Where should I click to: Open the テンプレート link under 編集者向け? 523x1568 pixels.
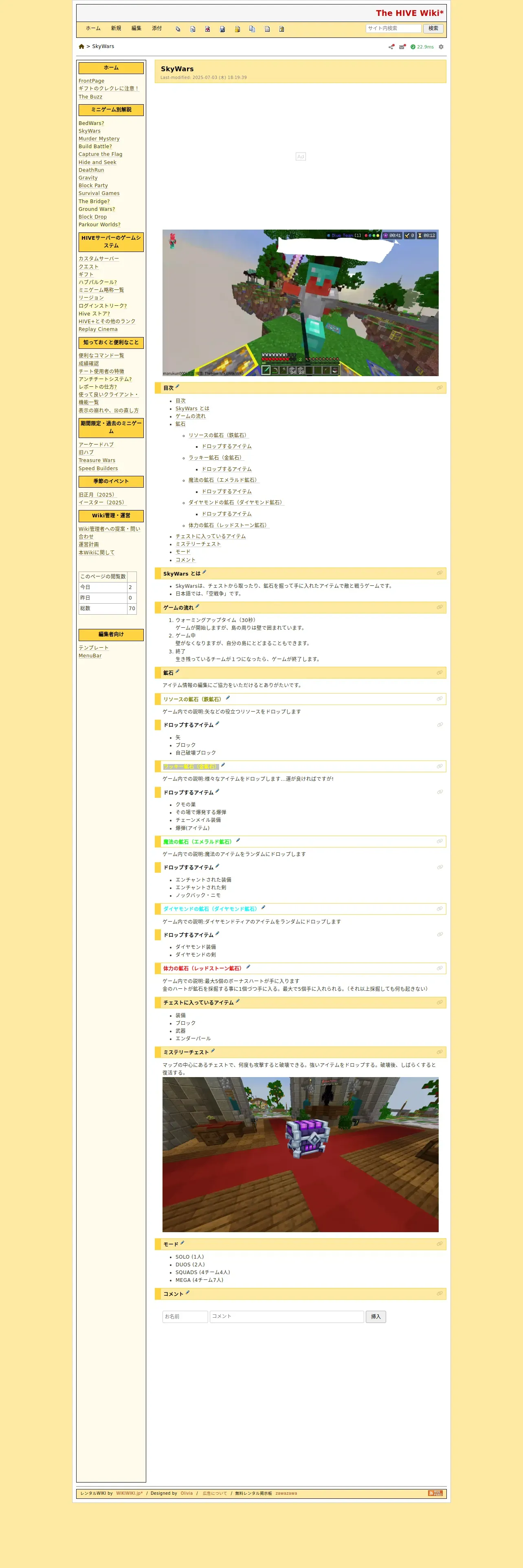[x=94, y=648]
